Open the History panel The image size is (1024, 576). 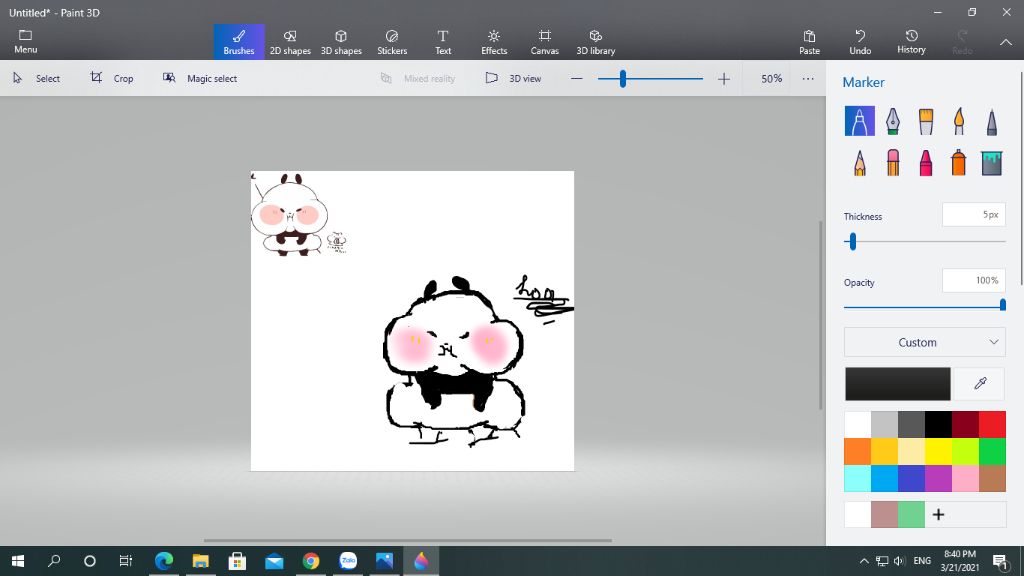(911, 42)
